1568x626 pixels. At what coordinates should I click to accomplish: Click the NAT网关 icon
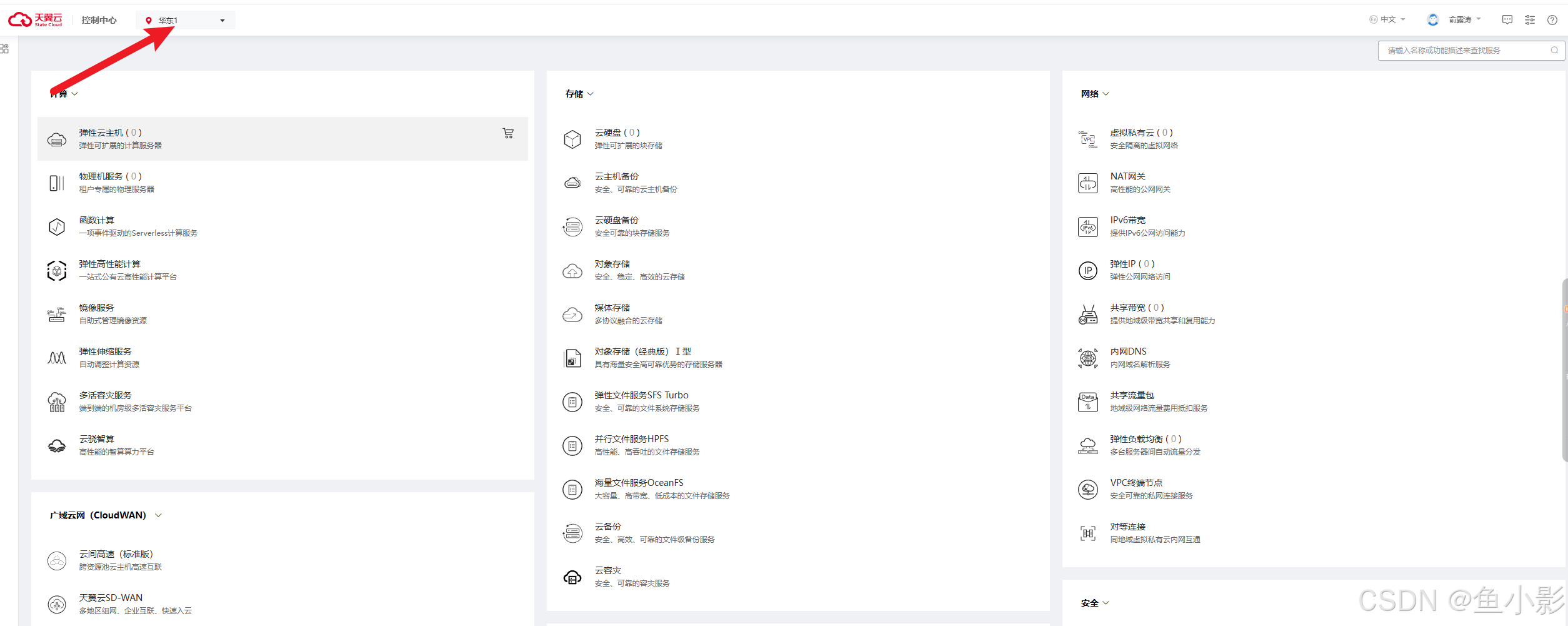(x=1088, y=183)
